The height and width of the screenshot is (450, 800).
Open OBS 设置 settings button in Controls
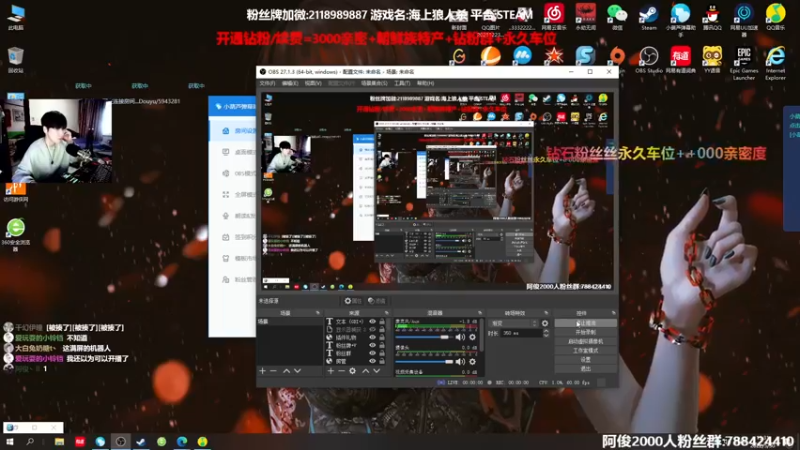point(585,360)
